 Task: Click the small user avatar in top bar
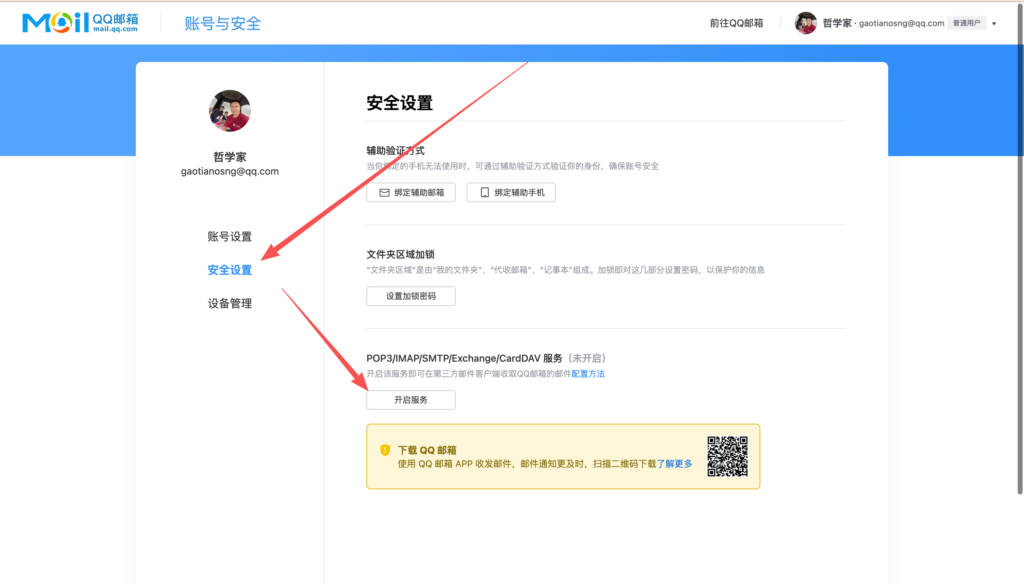(806, 23)
